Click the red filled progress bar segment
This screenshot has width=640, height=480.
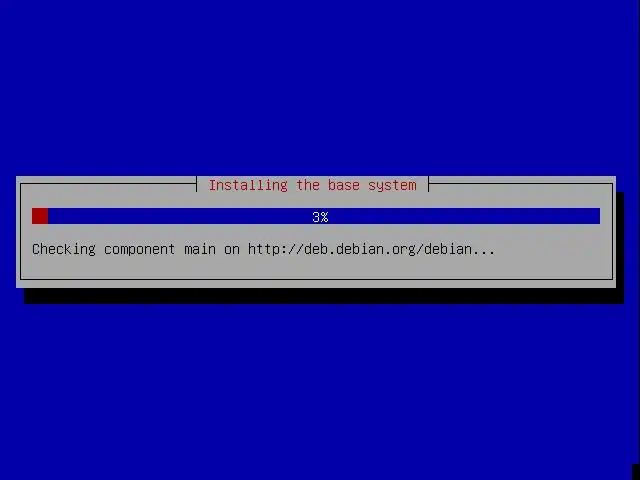(40, 216)
